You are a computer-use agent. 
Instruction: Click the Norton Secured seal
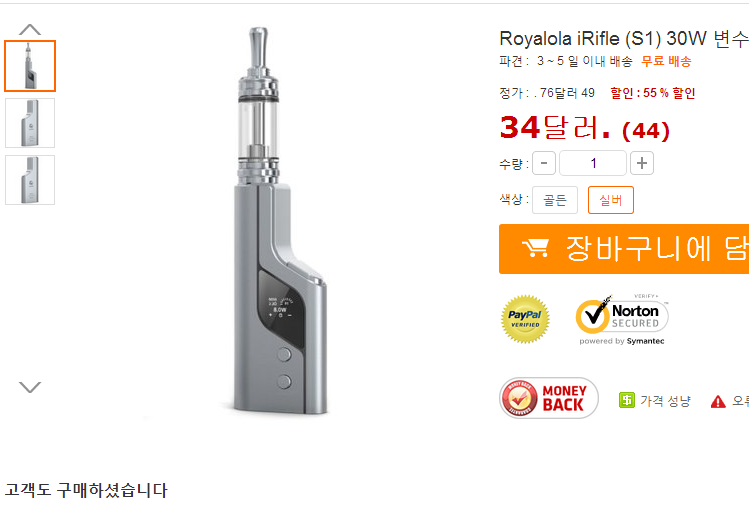[622, 319]
